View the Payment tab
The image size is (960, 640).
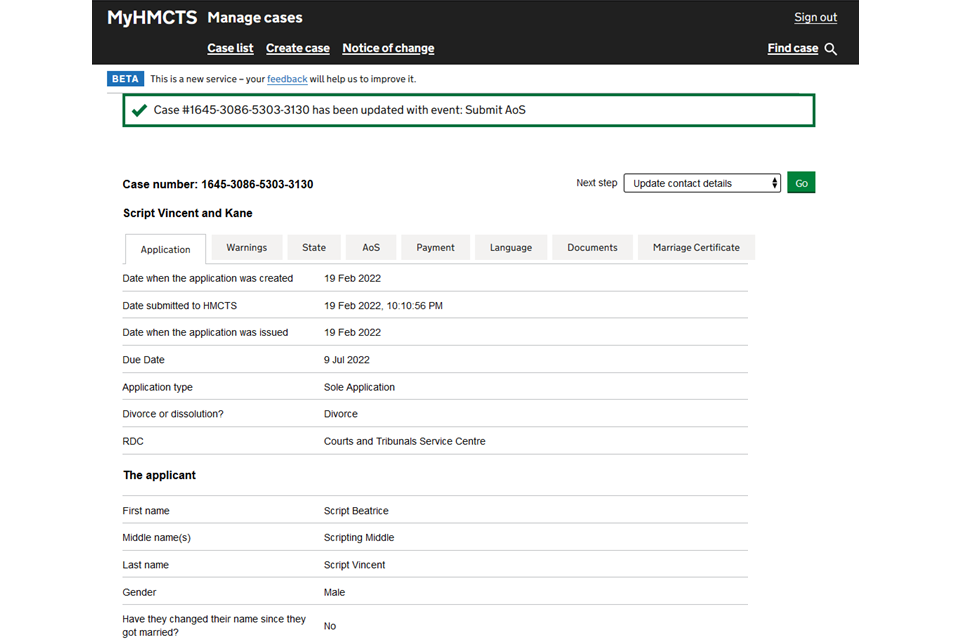tap(435, 248)
